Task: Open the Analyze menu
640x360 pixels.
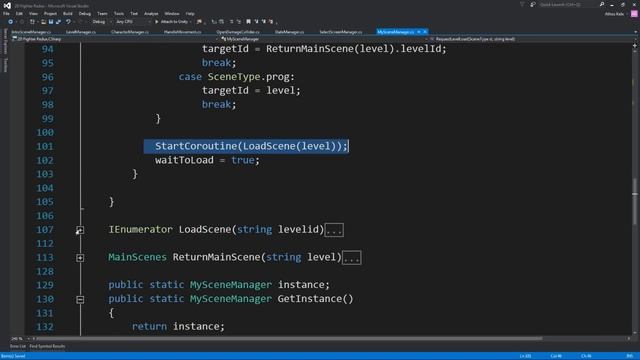Action: point(151,13)
